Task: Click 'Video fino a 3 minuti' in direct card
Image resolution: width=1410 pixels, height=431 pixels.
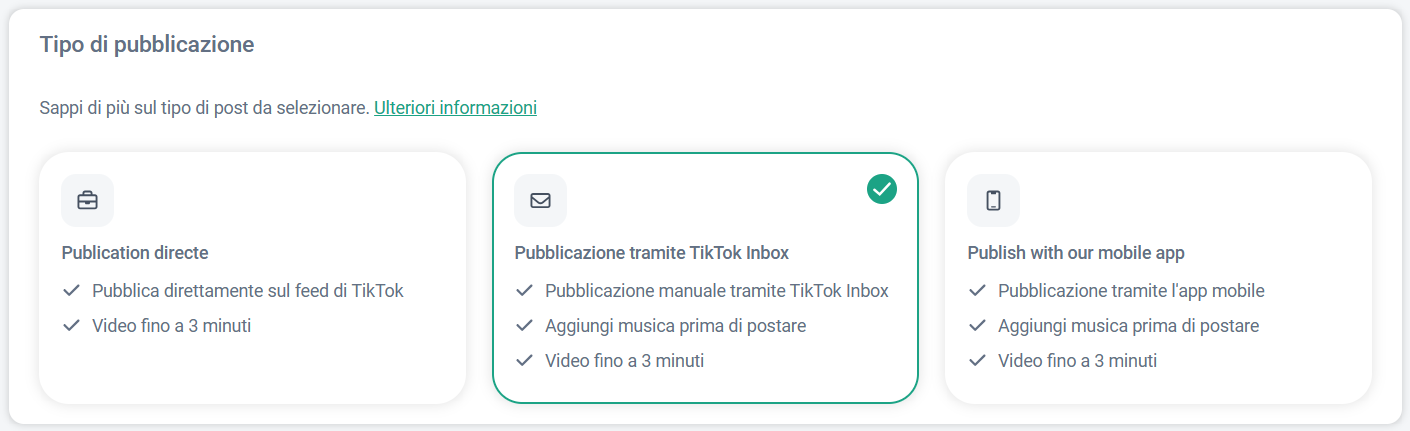Action: tap(171, 326)
